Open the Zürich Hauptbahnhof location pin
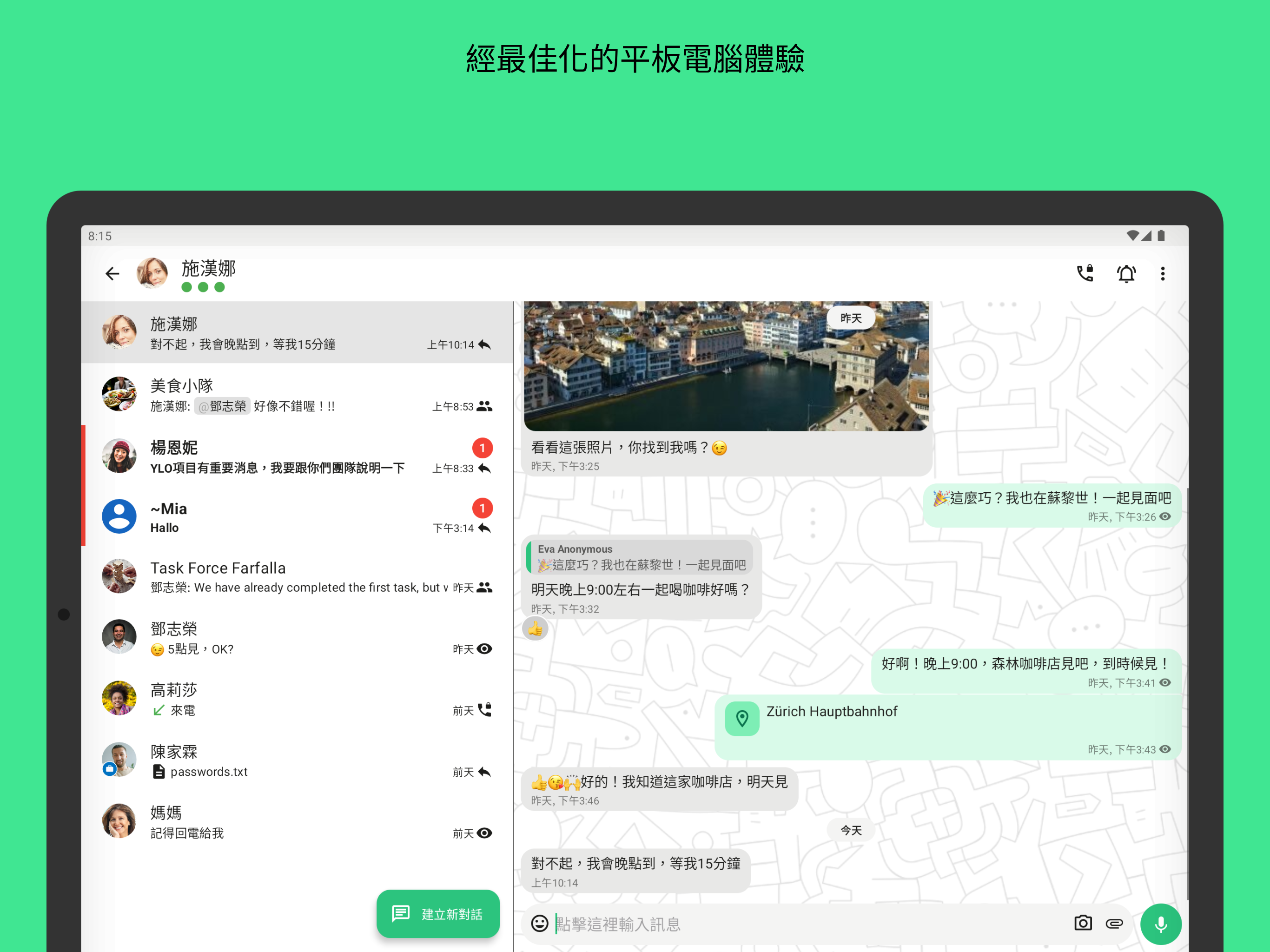1270x952 pixels. click(x=742, y=718)
